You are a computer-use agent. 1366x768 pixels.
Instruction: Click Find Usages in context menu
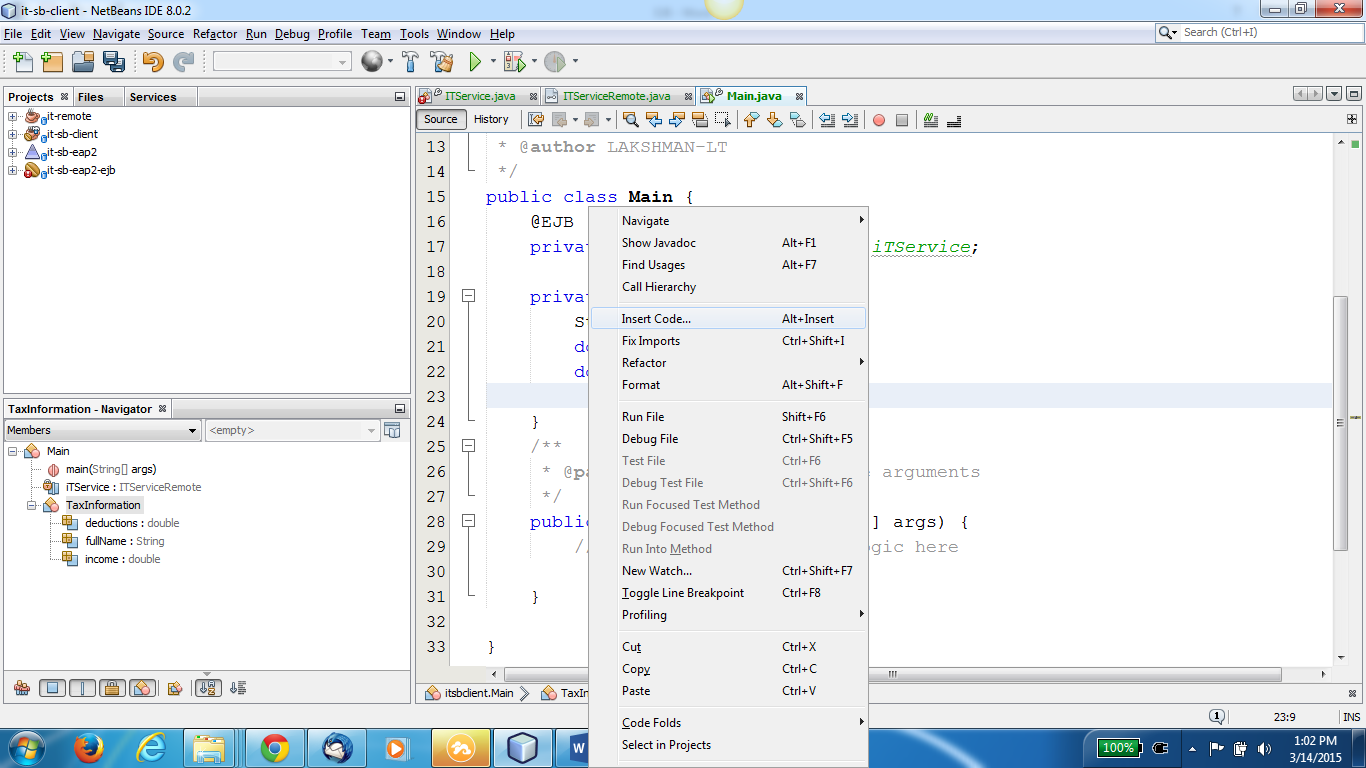tap(728, 265)
